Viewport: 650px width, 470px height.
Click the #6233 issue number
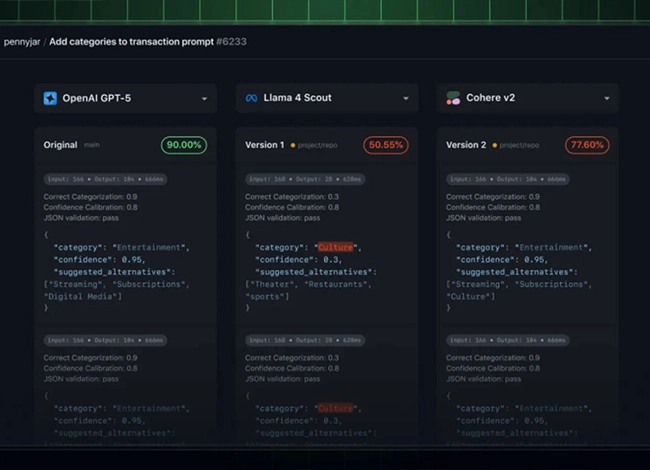[231, 41]
